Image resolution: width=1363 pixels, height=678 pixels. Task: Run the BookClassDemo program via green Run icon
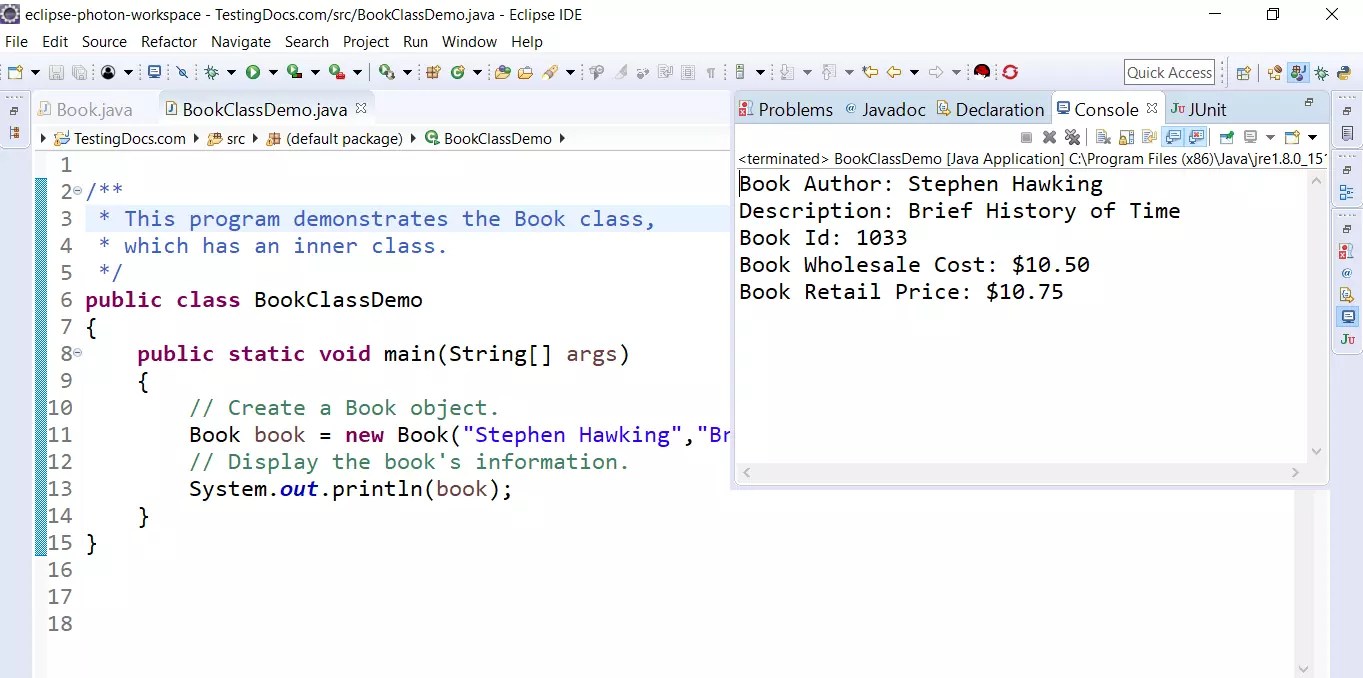(251, 72)
